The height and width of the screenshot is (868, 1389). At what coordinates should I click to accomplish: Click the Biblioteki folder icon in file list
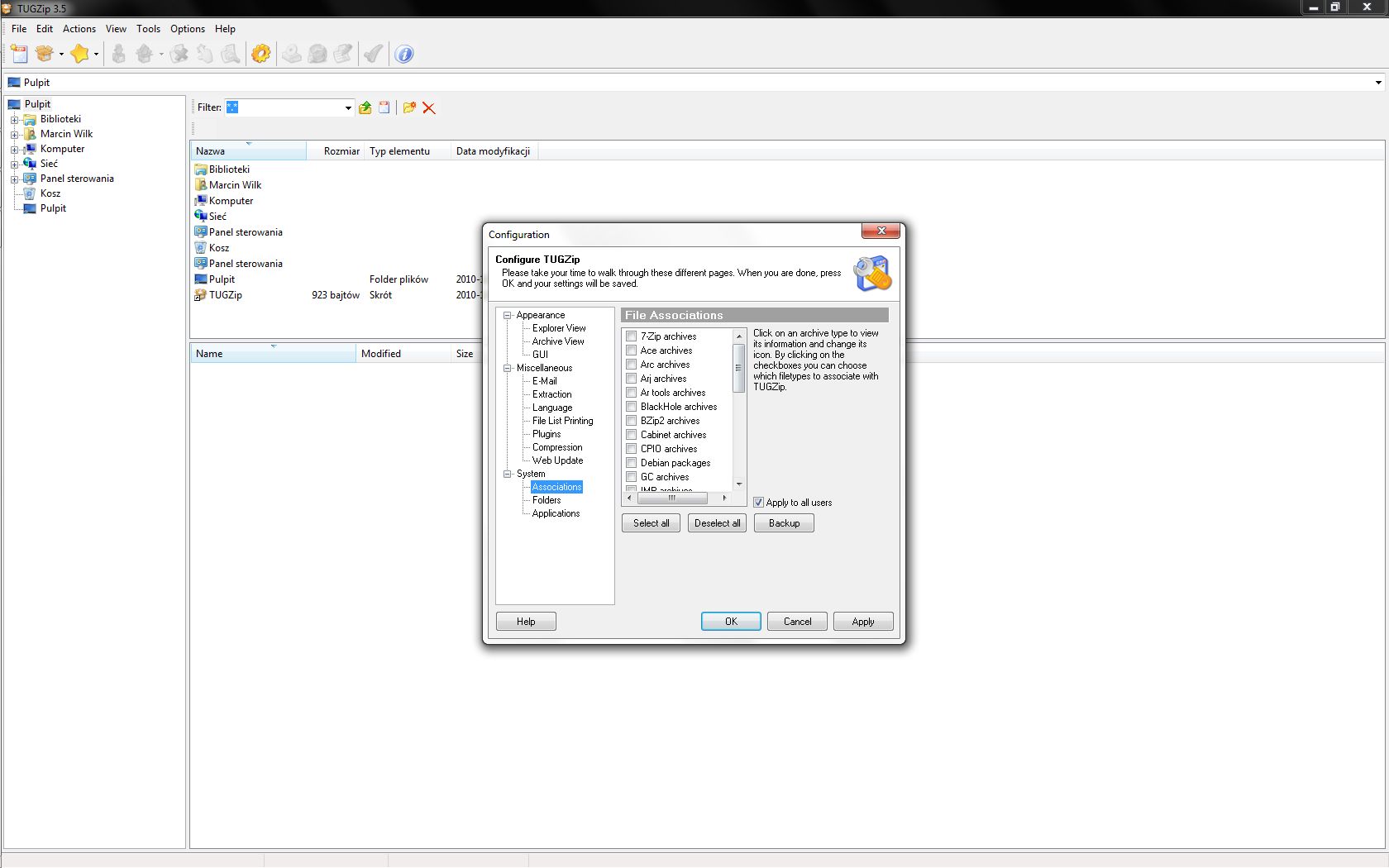coord(201,169)
